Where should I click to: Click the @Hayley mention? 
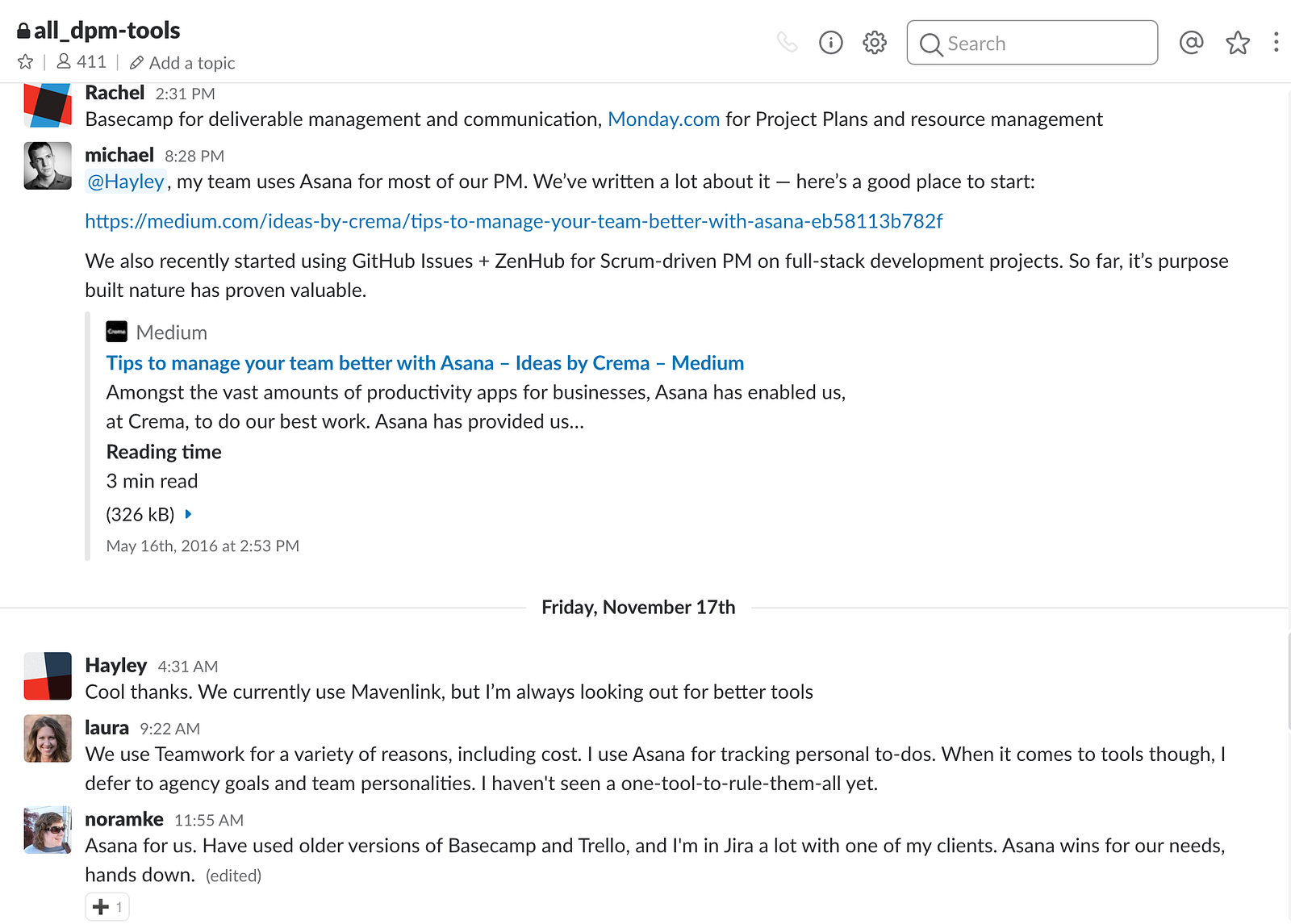tap(126, 182)
